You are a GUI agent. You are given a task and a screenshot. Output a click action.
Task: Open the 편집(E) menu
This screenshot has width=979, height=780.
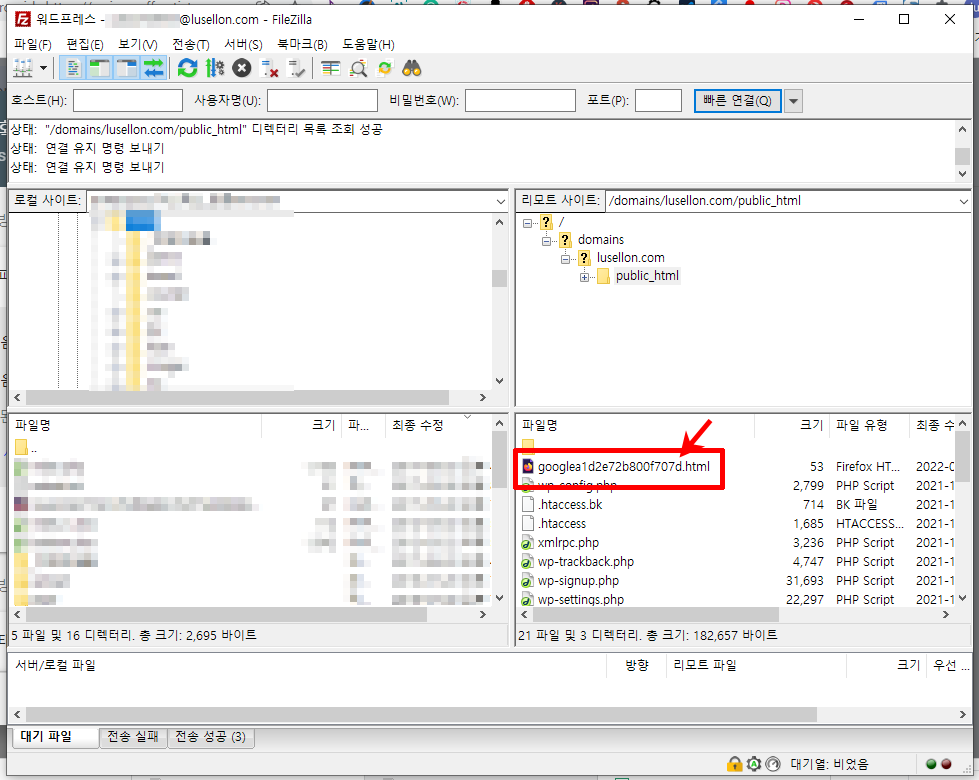[85, 44]
